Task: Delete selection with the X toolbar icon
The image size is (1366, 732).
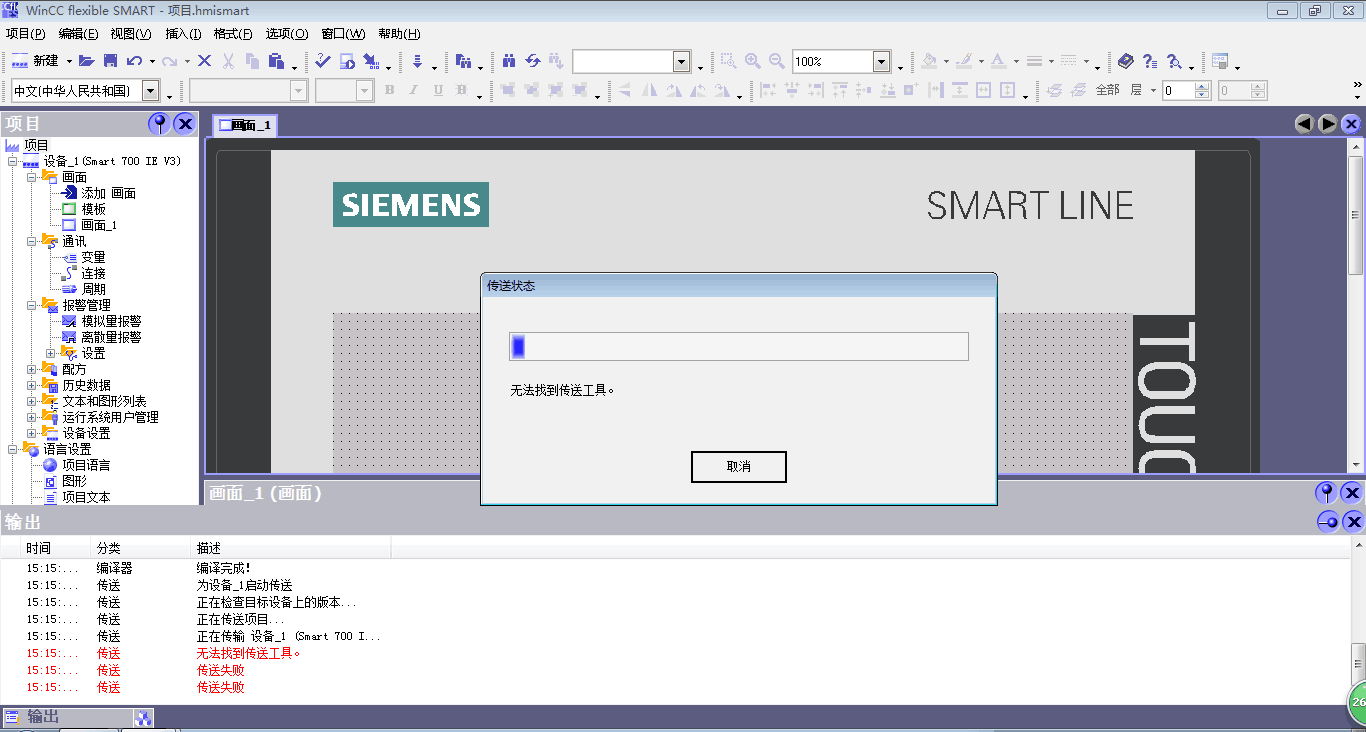Action: 204,61
